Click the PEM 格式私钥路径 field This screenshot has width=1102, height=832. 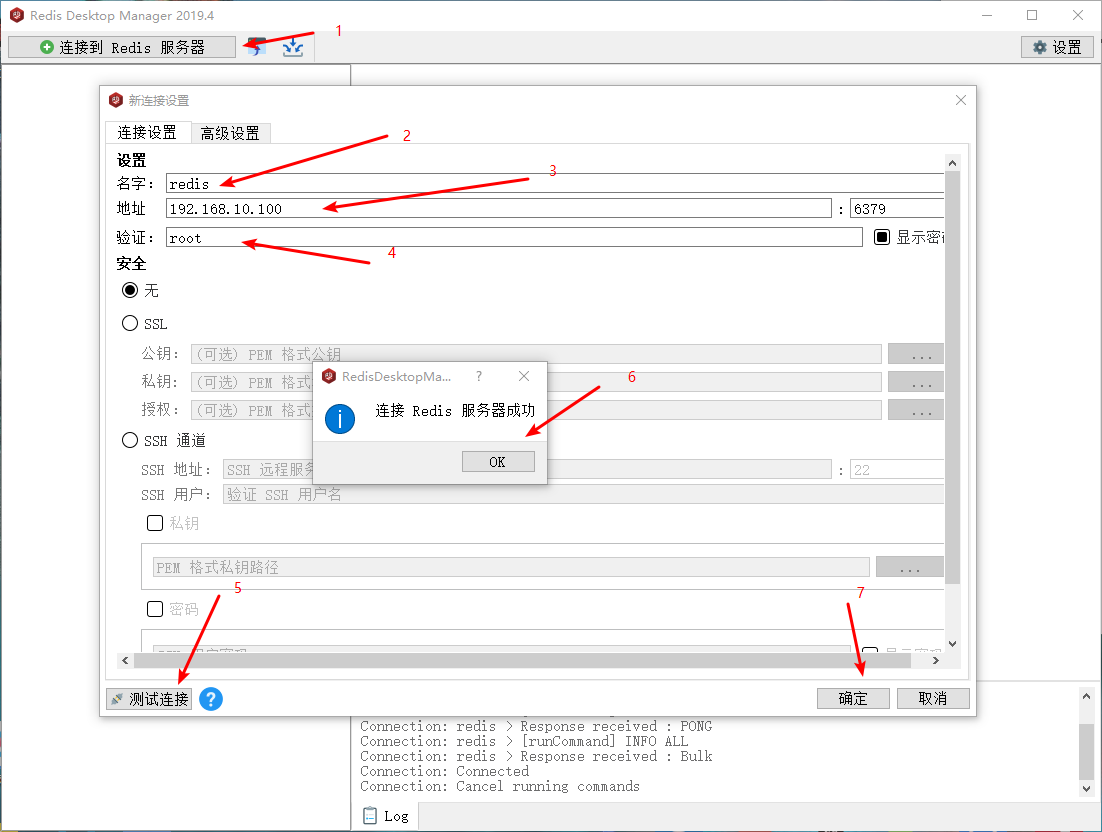click(511, 567)
